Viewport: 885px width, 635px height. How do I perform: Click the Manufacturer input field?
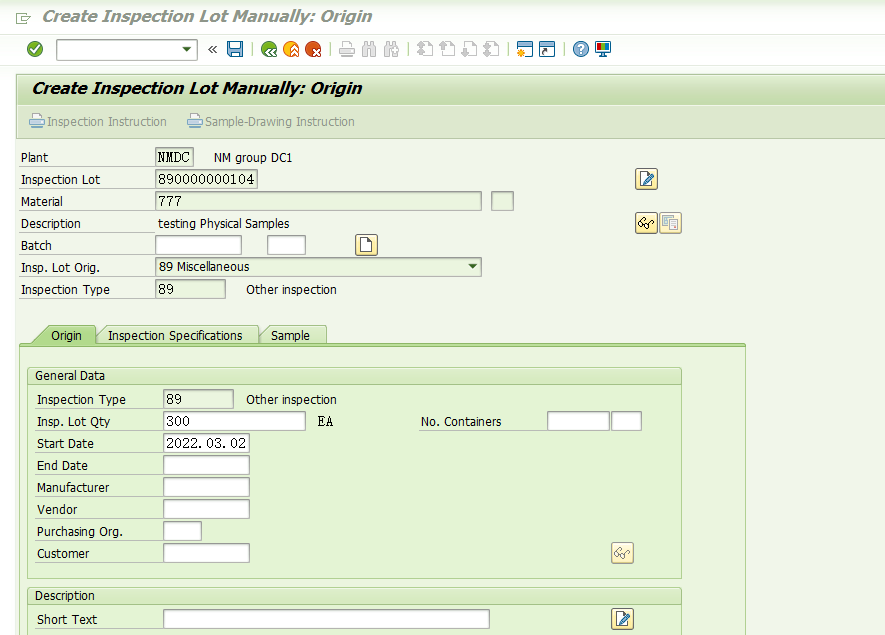click(206, 487)
